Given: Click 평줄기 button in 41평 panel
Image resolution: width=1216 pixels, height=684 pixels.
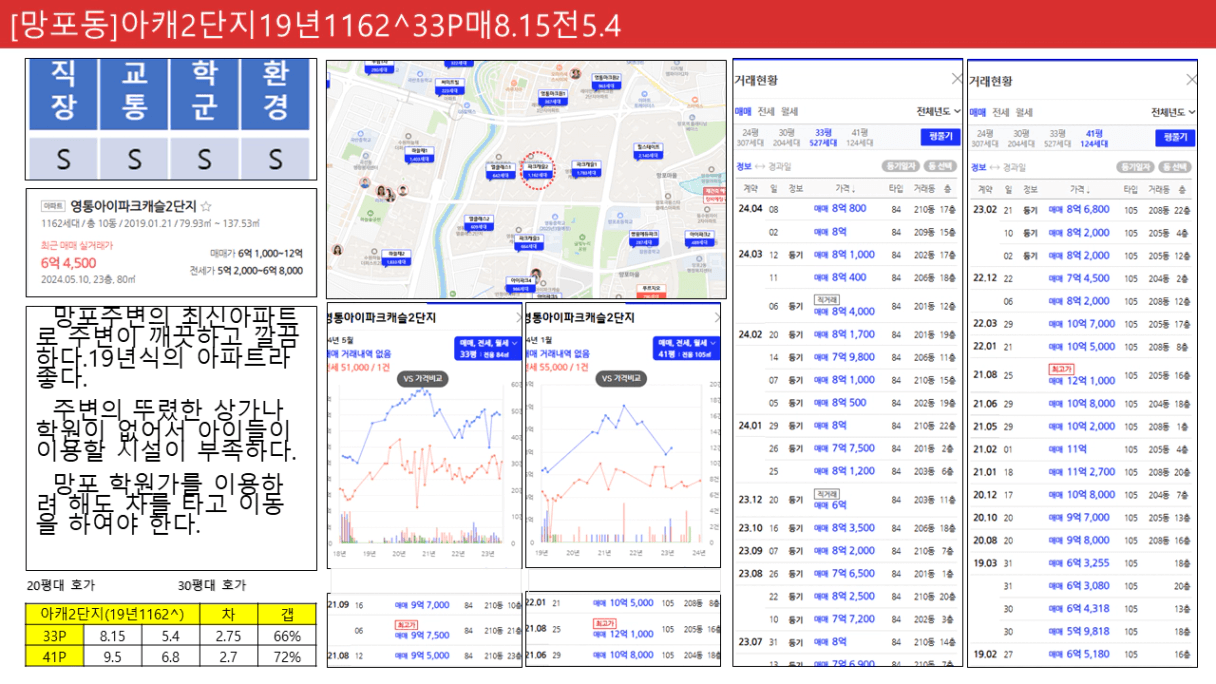Looking at the screenshot, I should coord(1175,138).
